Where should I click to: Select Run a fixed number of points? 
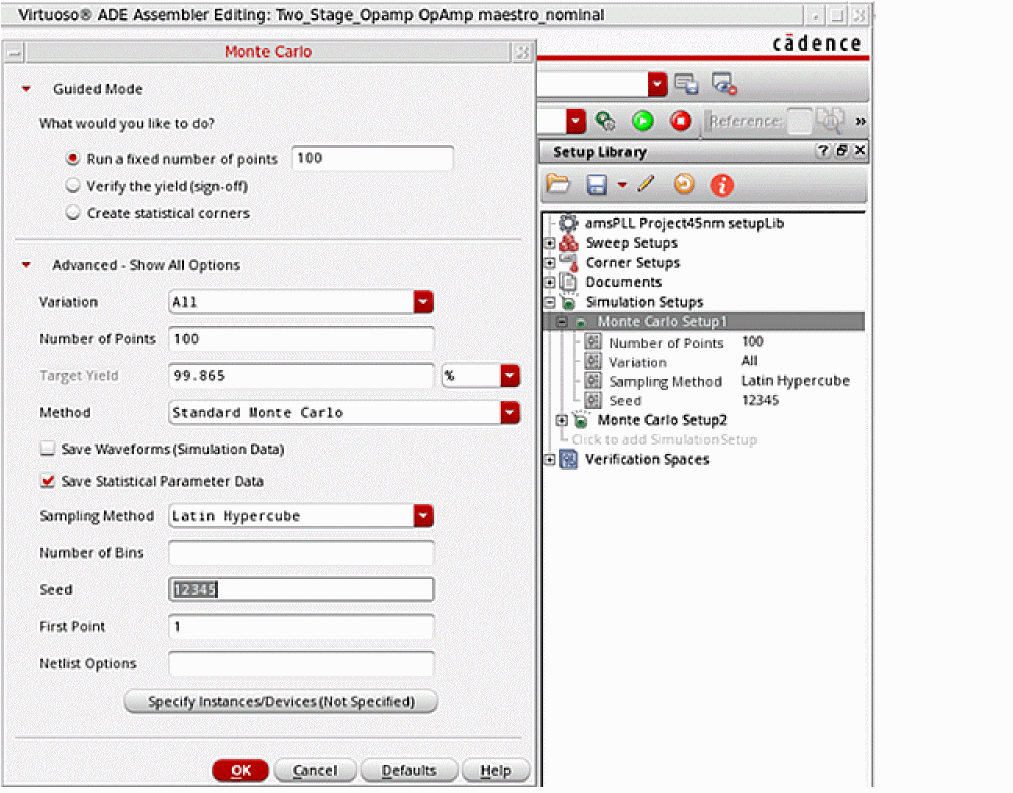(x=72, y=159)
